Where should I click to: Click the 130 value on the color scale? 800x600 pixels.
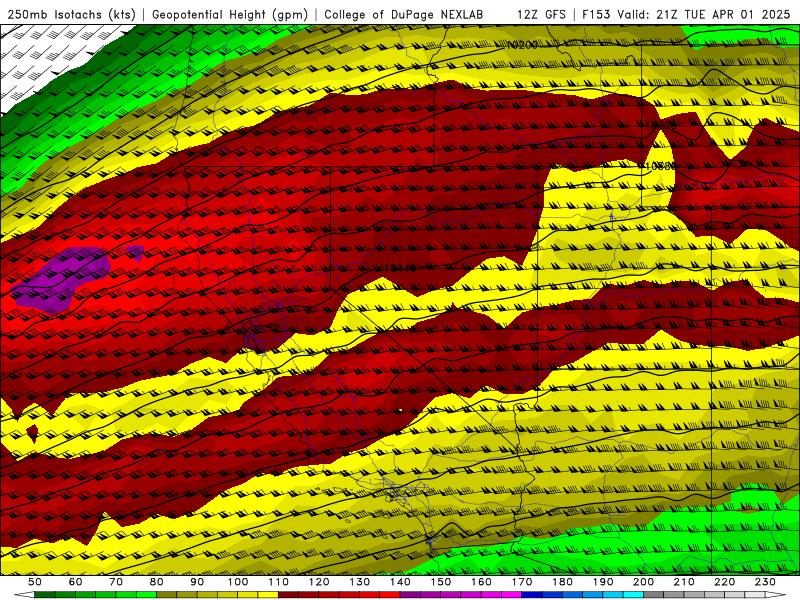[x=360, y=582]
